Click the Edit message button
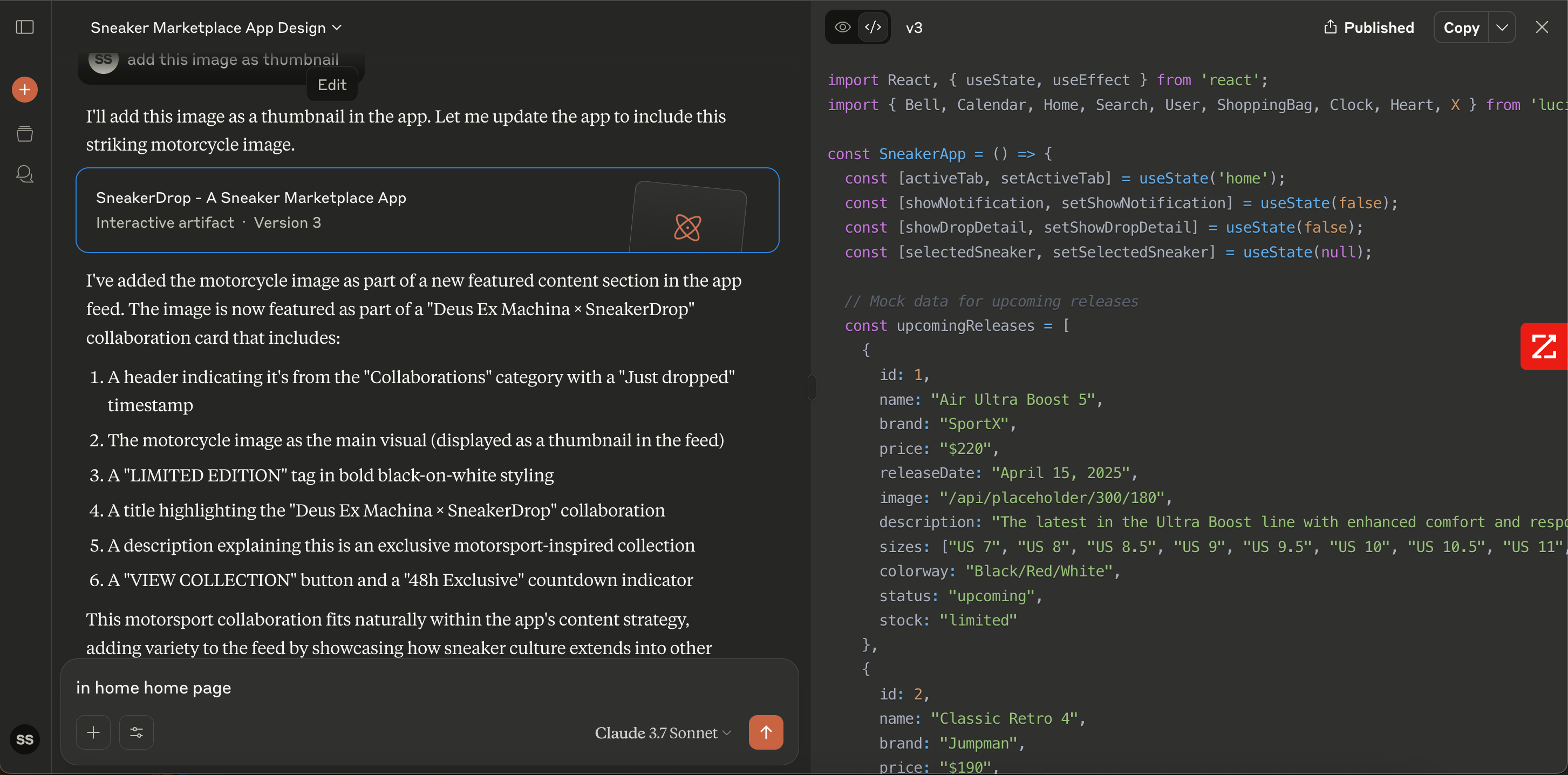 click(332, 85)
